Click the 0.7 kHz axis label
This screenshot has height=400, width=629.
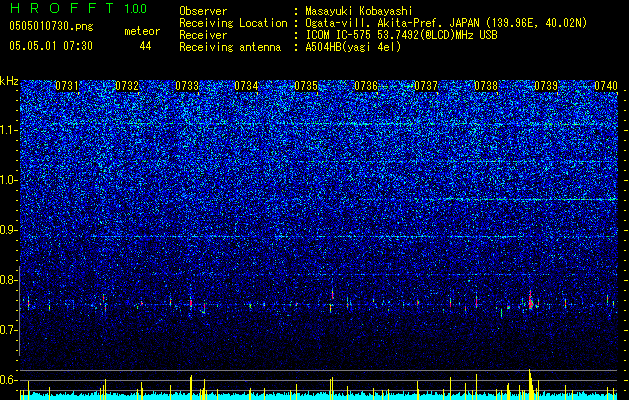click(x=9, y=330)
